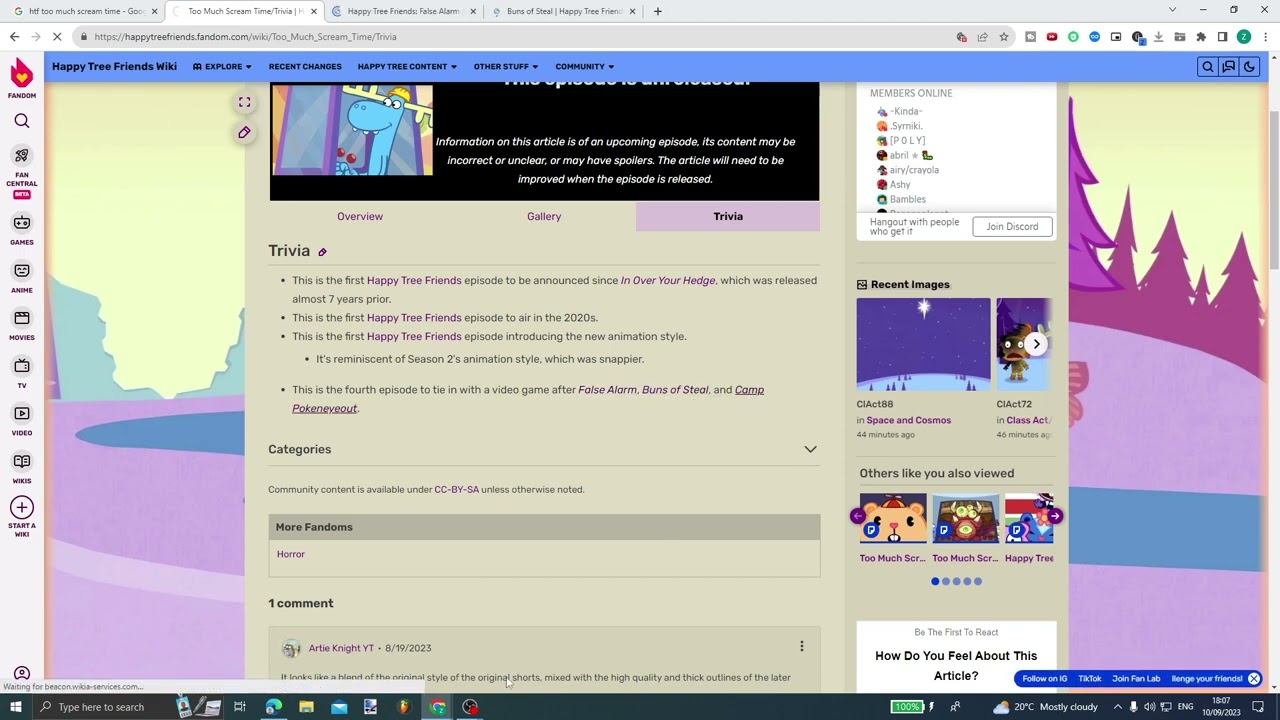Screen dimensions: 1280x720
Task: Switch to the Buns of Steal browser tab
Action: 563,11
